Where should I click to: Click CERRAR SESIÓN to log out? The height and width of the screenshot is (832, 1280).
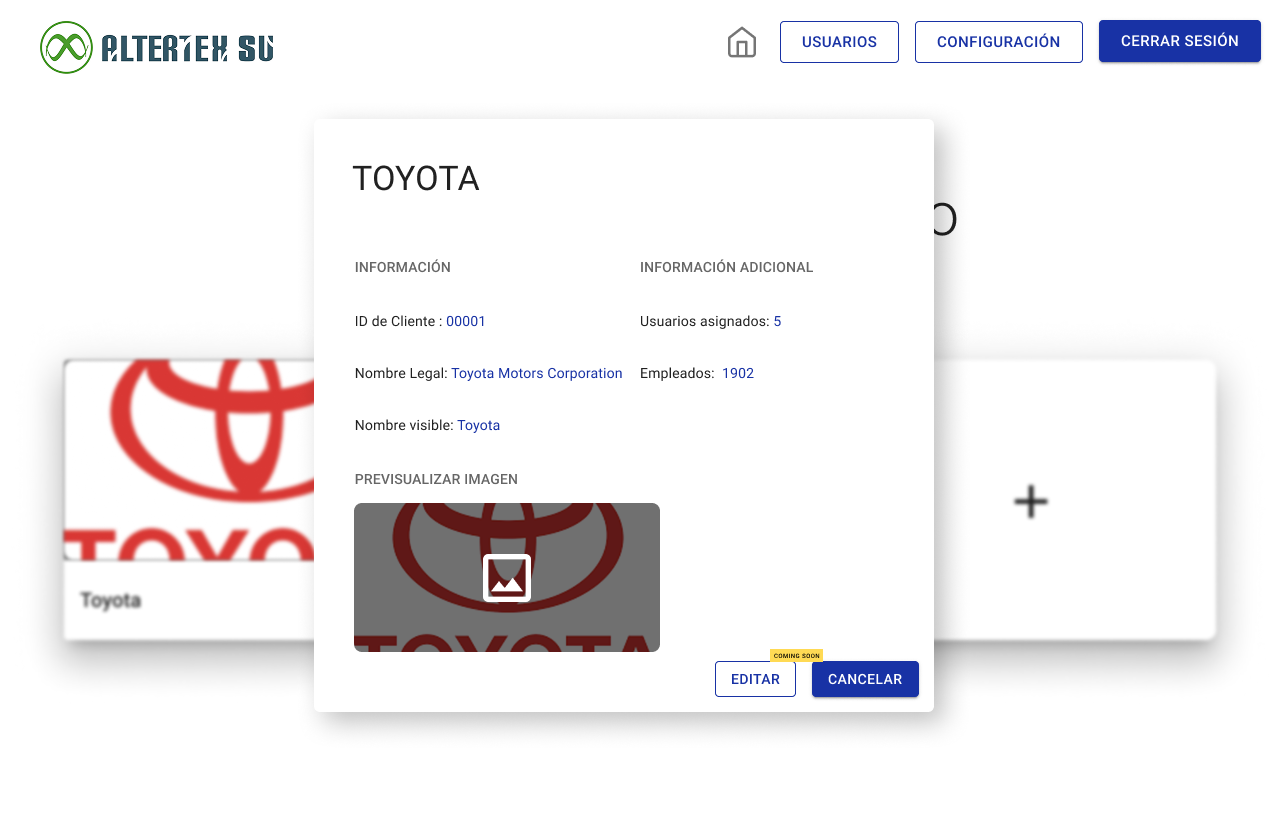click(1180, 41)
